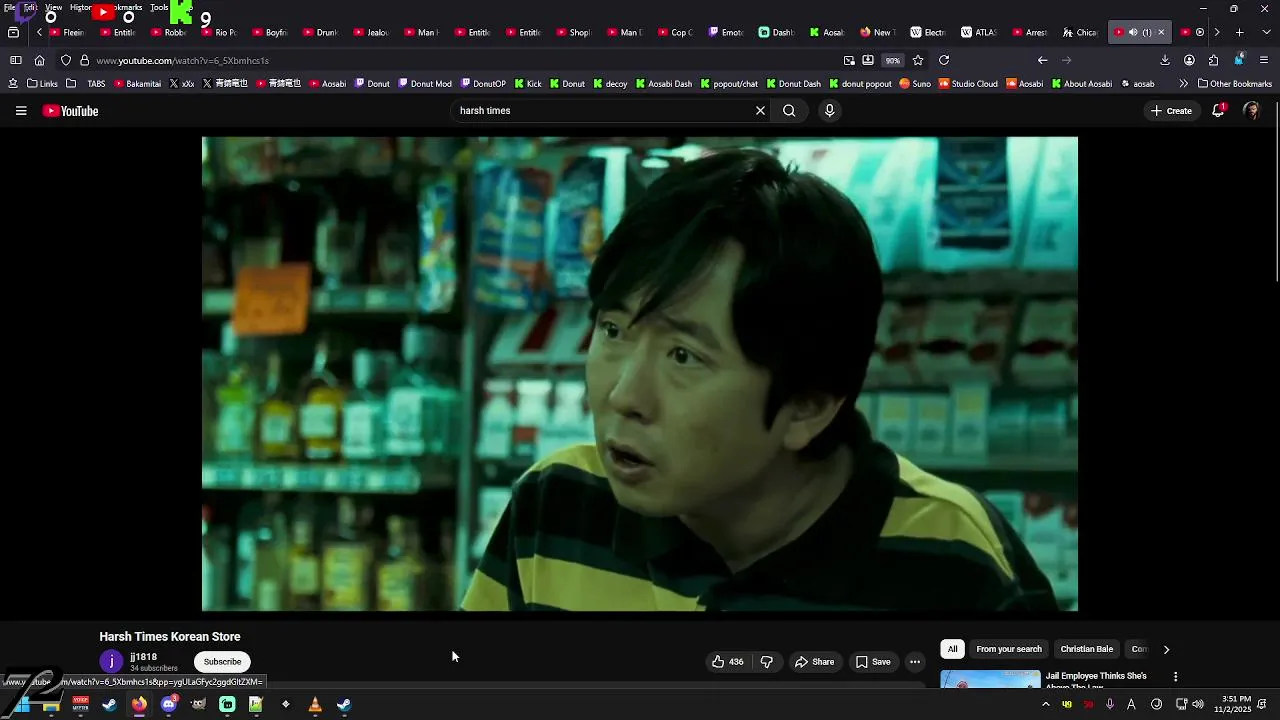Save the video to a playlist

[x=873, y=662]
